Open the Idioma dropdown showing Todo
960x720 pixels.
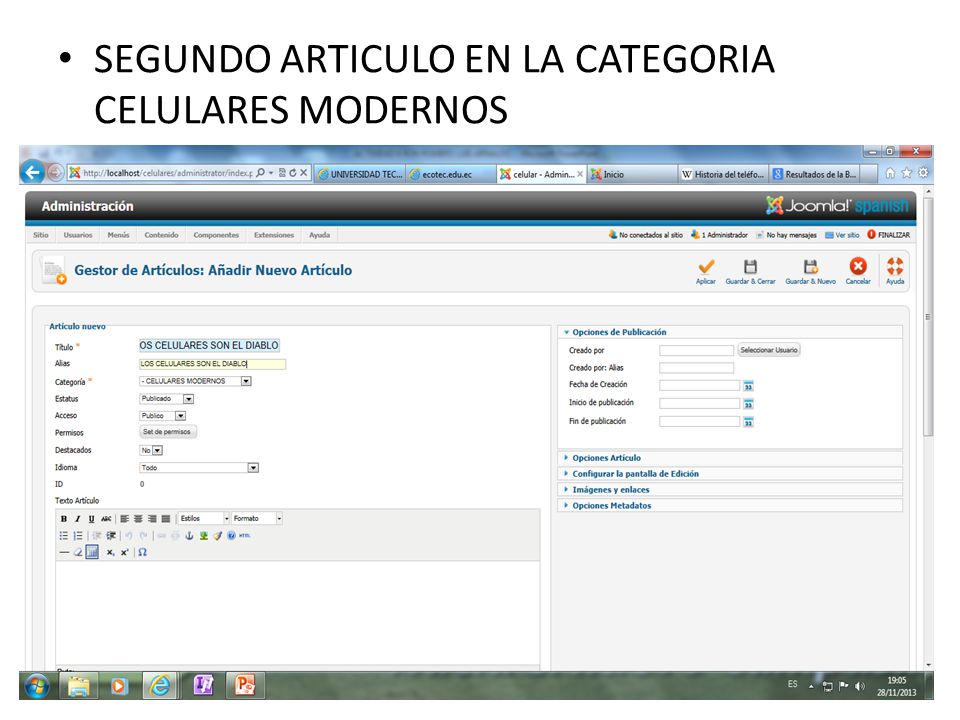[x=199, y=468]
